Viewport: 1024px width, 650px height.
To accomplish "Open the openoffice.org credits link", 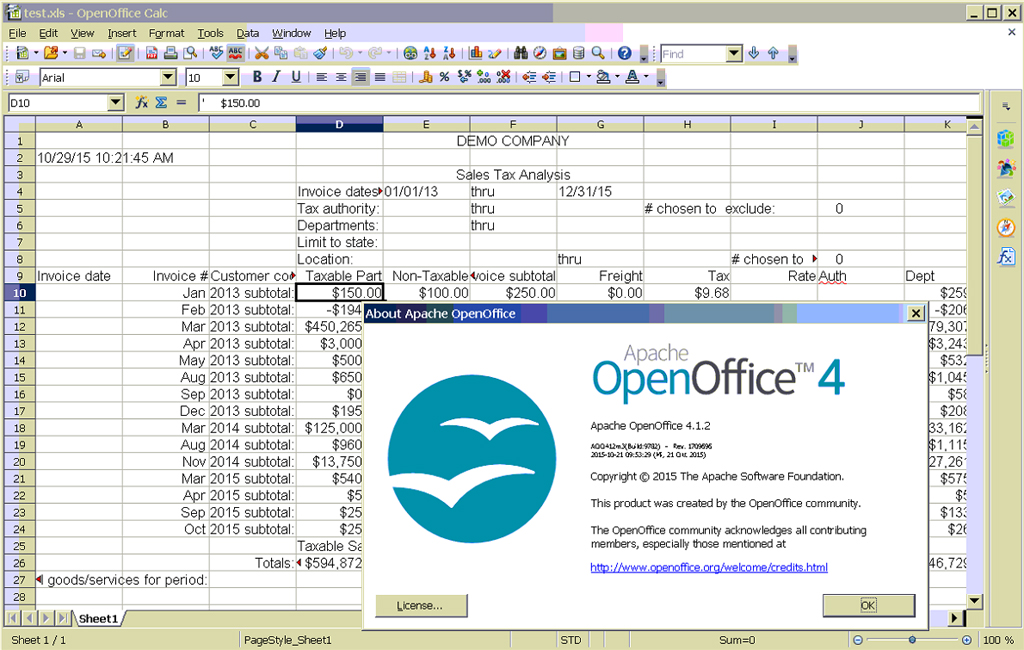I will coord(709,568).
